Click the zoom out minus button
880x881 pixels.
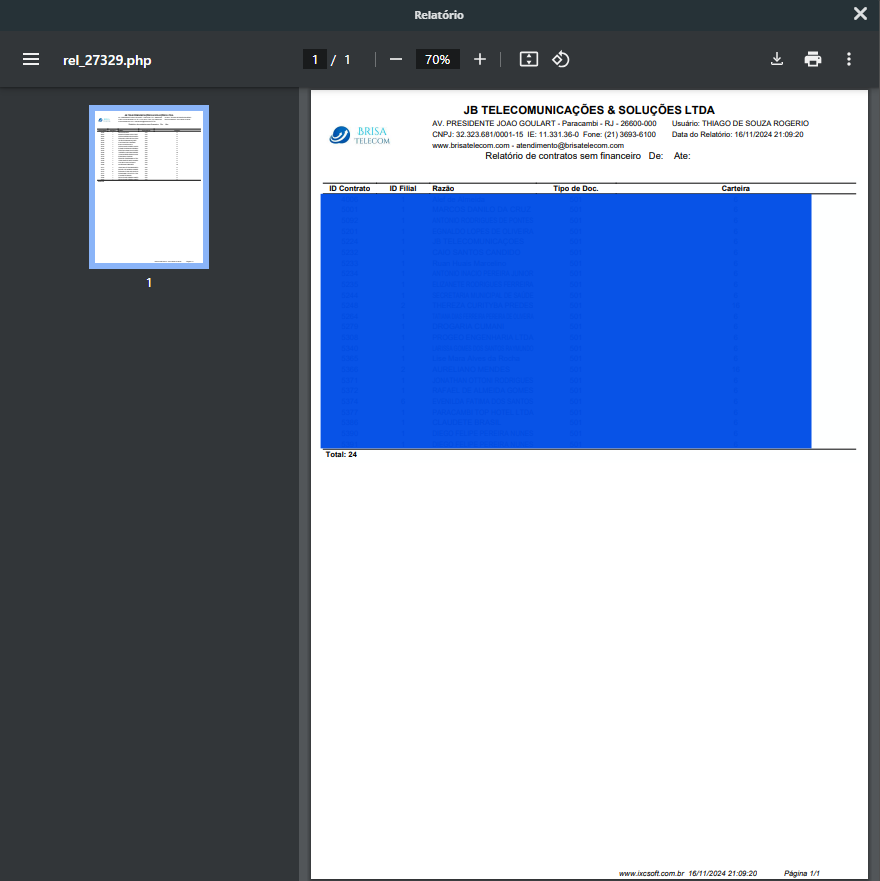(395, 60)
